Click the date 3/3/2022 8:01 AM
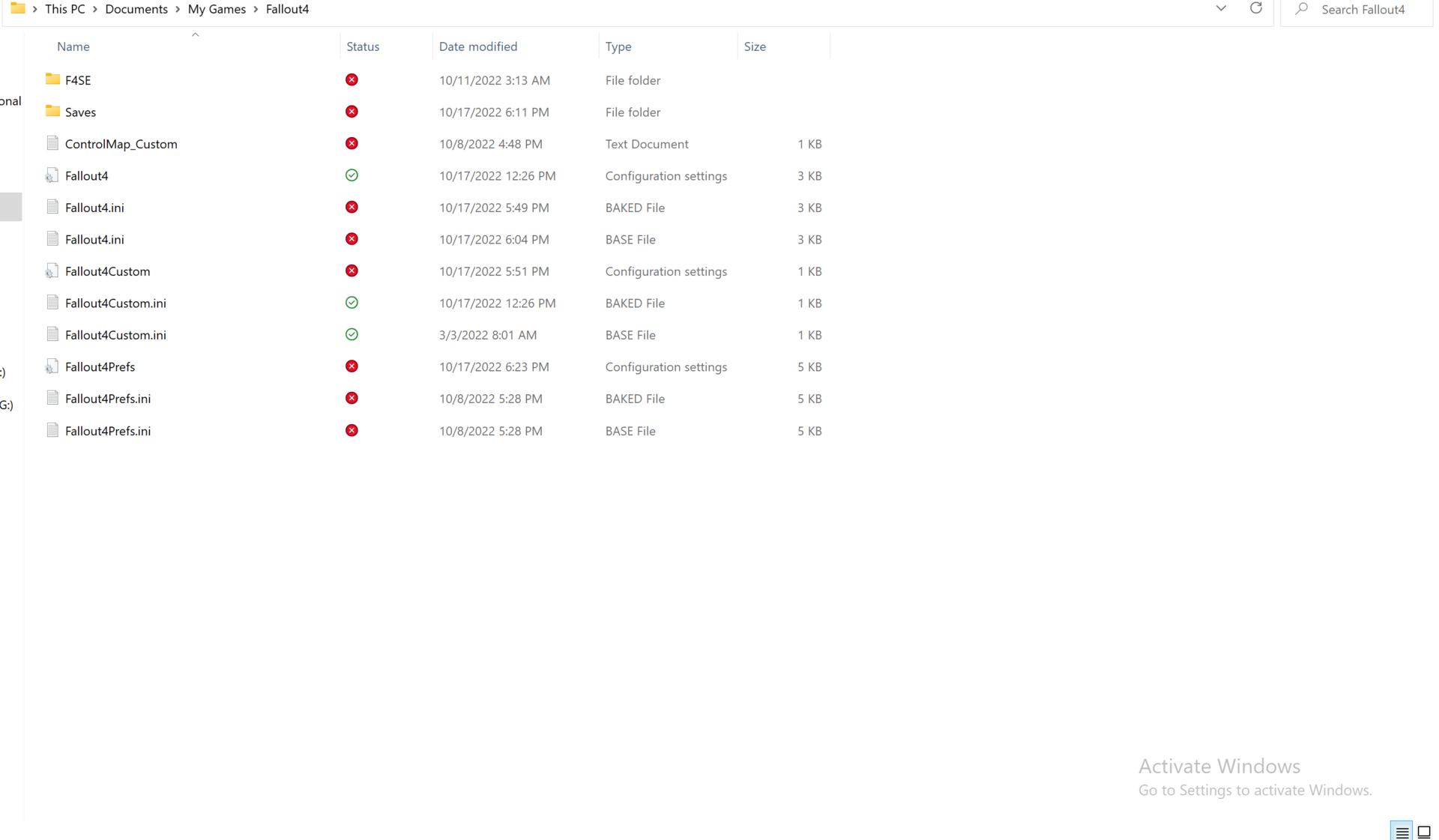This screenshot has width=1439, height=840. (488, 335)
